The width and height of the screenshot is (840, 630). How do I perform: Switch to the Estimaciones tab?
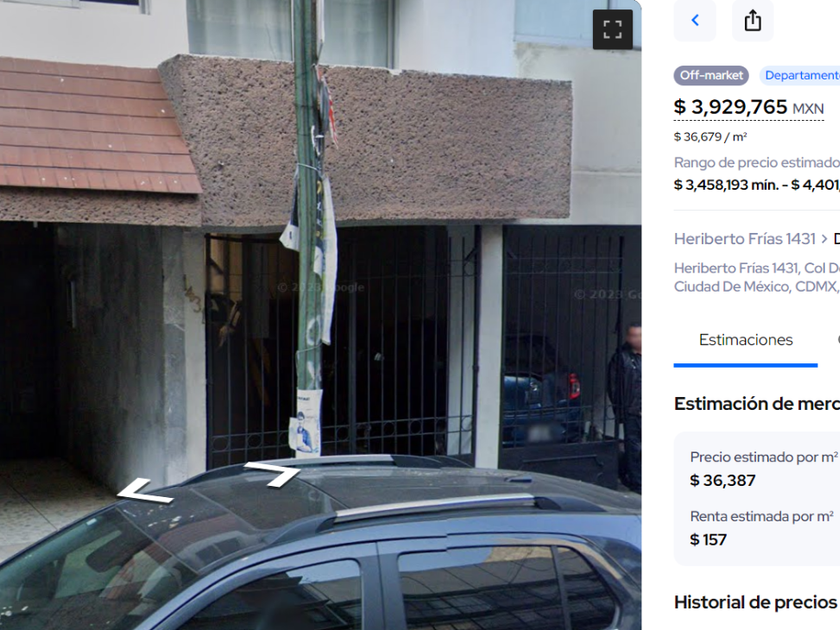coord(746,340)
